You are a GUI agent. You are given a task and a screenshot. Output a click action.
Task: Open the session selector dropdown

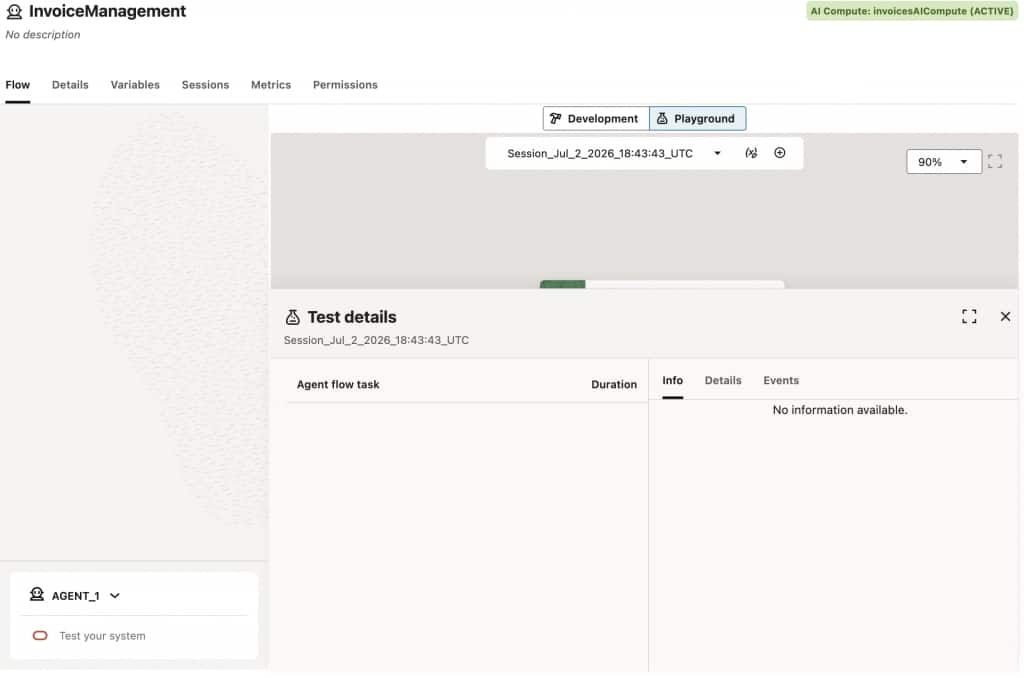613,153
